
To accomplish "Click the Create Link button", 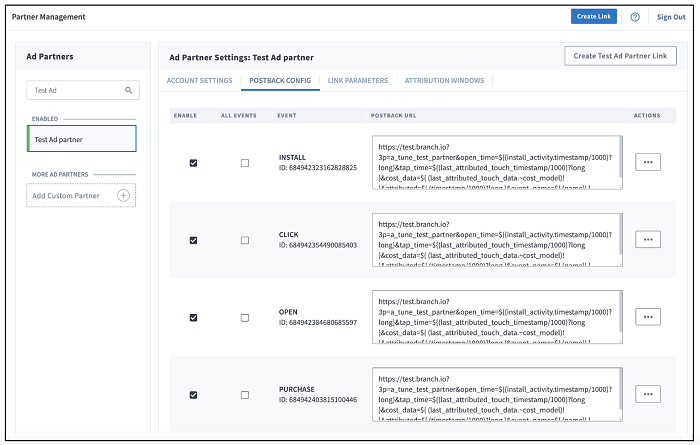I will [594, 17].
